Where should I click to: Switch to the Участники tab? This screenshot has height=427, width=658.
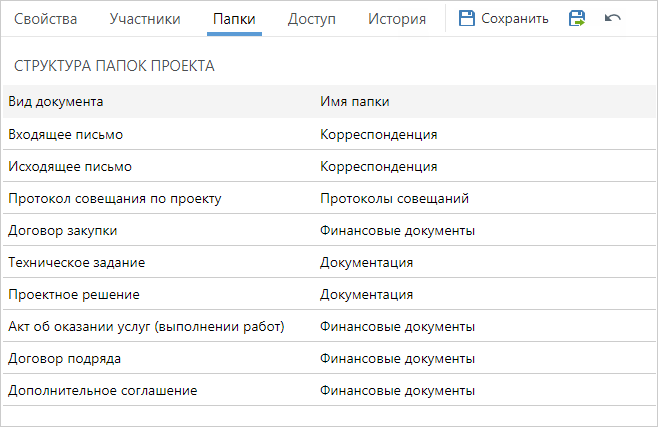(145, 19)
